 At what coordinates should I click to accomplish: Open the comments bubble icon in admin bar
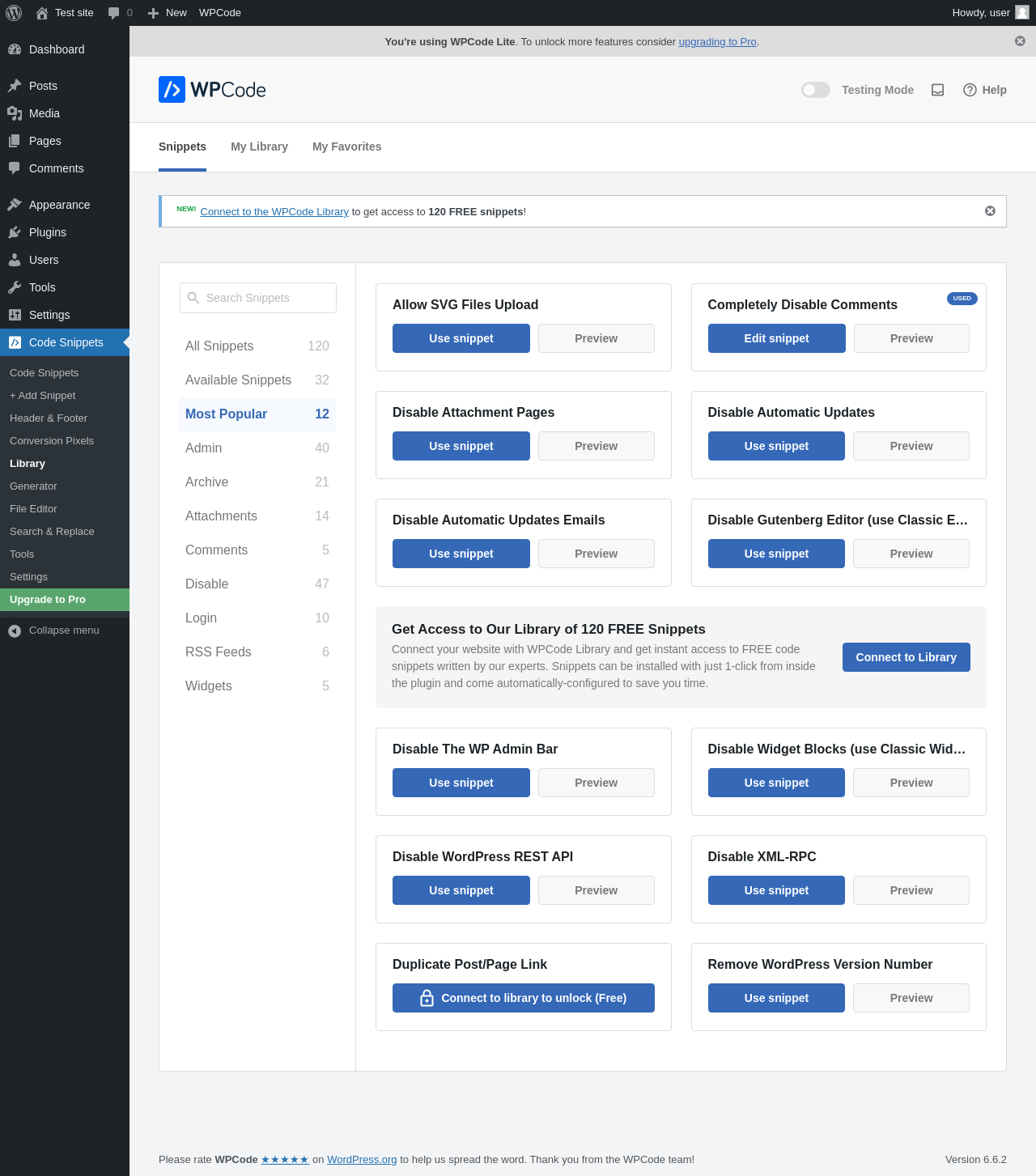114,13
